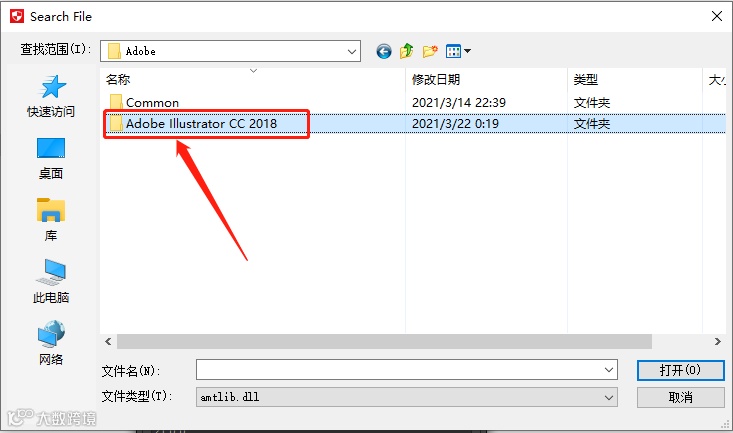The width and height of the screenshot is (733, 433).
Task: Select This PC (此电脑) in sidebar
Action: (50, 281)
